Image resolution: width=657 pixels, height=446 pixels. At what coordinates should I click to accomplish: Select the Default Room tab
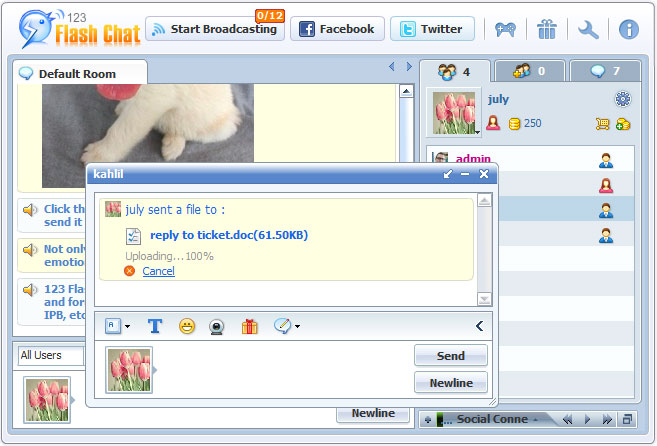click(77, 74)
